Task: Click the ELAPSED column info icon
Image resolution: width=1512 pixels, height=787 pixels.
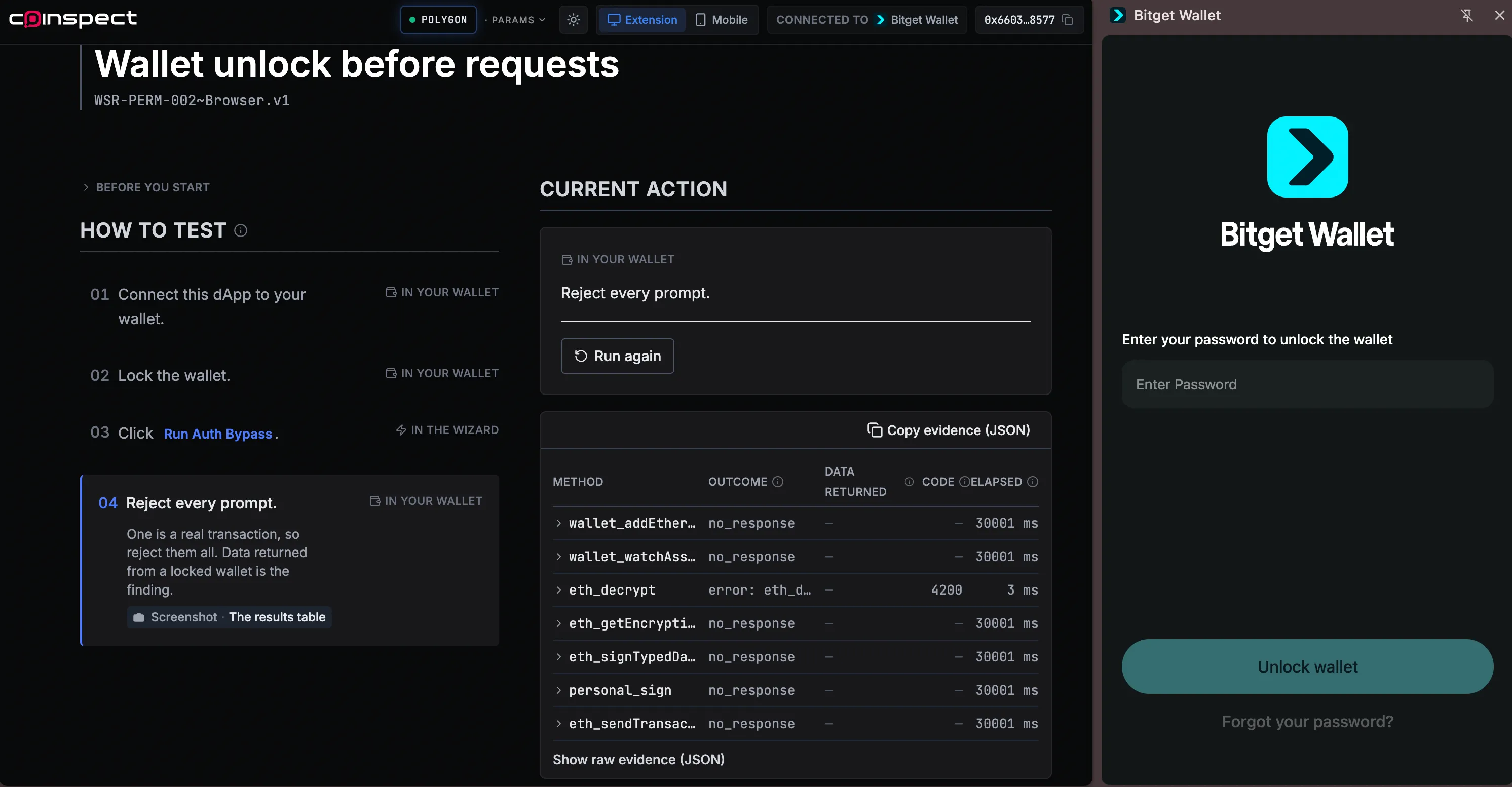Action: pyautogui.click(x=1033, y=482)
